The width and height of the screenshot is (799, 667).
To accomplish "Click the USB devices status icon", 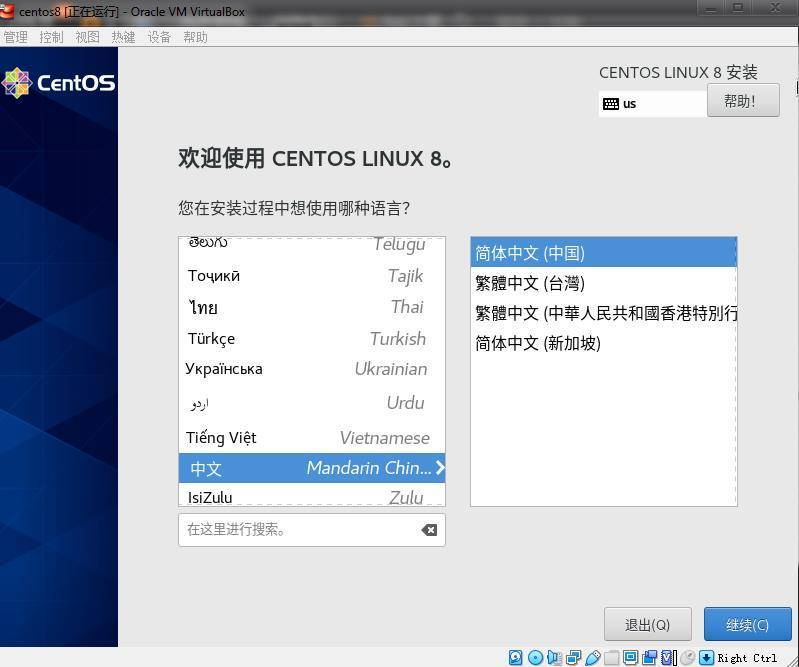I will [x=593, y=657].
